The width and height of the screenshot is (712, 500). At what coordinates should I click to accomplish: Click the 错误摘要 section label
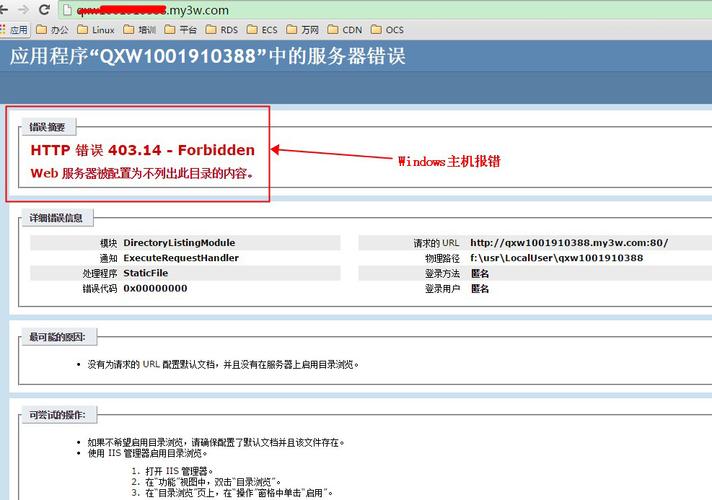click(47, 127)
